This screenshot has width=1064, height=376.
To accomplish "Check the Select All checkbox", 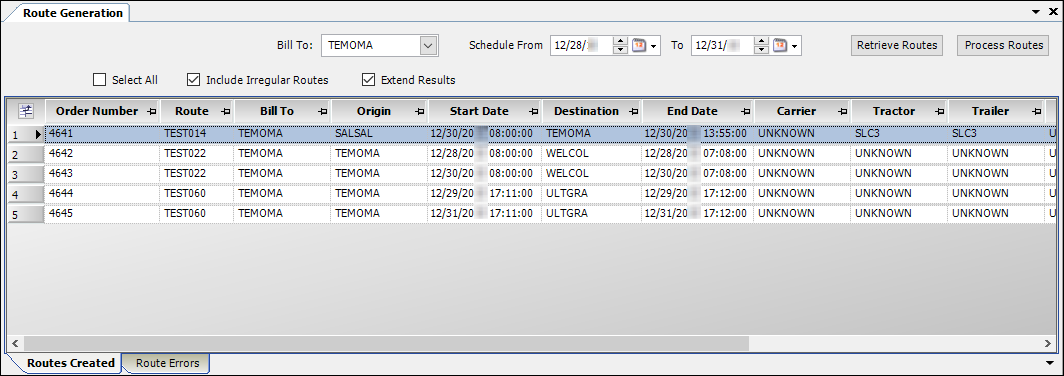I will coord(100,80).
